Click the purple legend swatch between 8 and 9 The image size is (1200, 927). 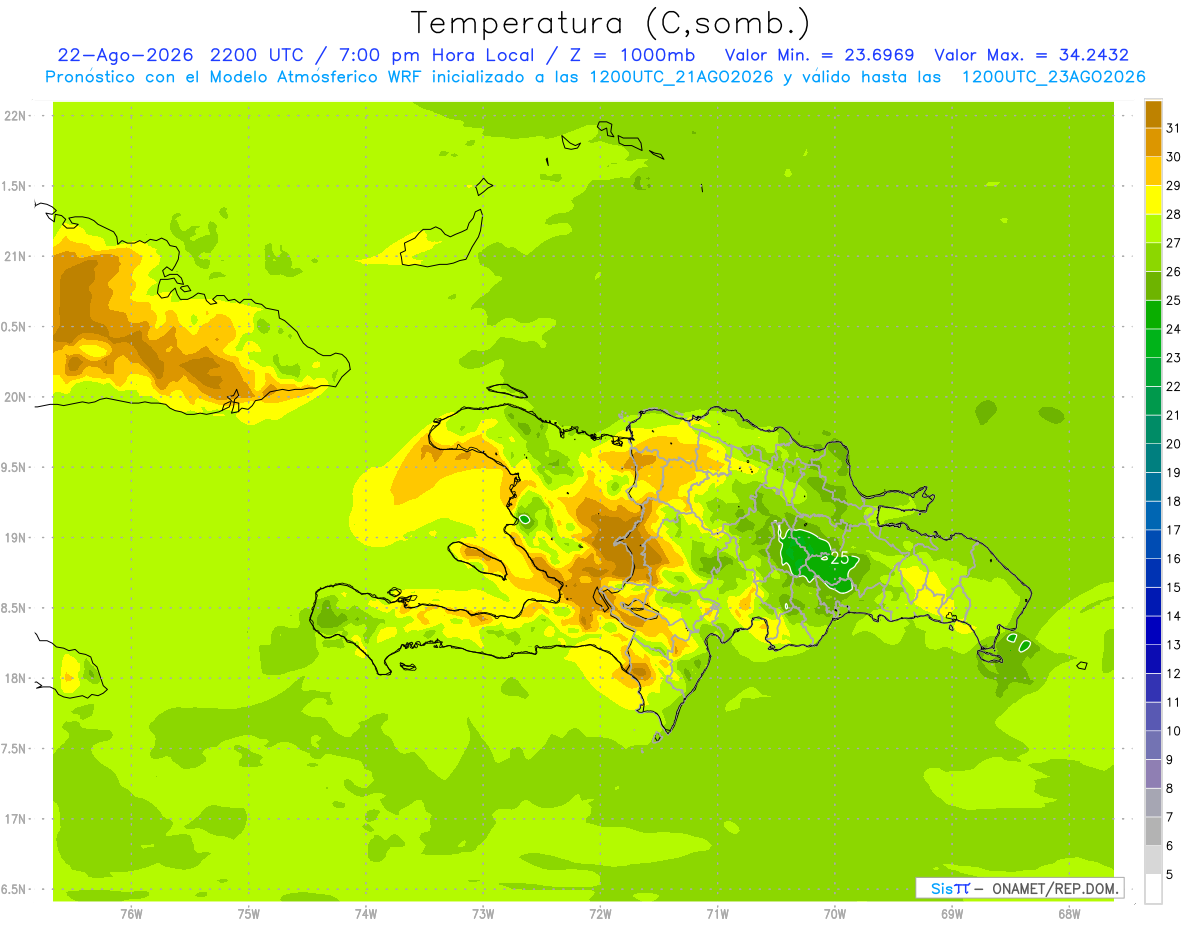(x=1153, y=774)
